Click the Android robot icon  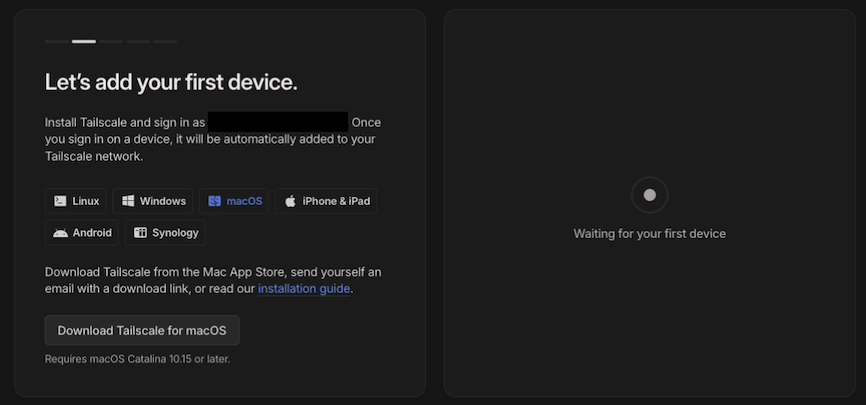(60, 233)
